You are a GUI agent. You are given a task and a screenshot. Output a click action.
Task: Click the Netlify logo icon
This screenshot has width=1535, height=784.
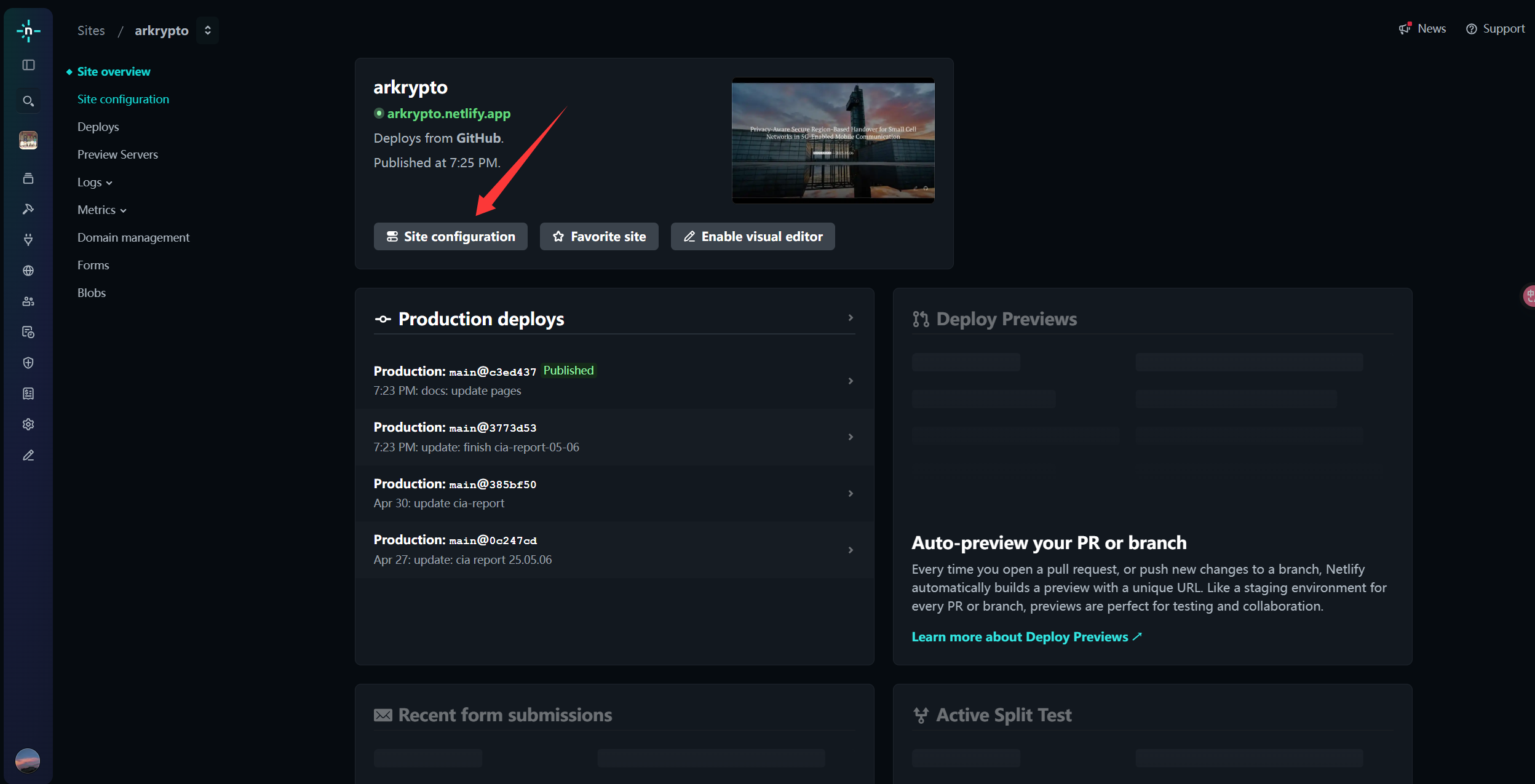28,30
